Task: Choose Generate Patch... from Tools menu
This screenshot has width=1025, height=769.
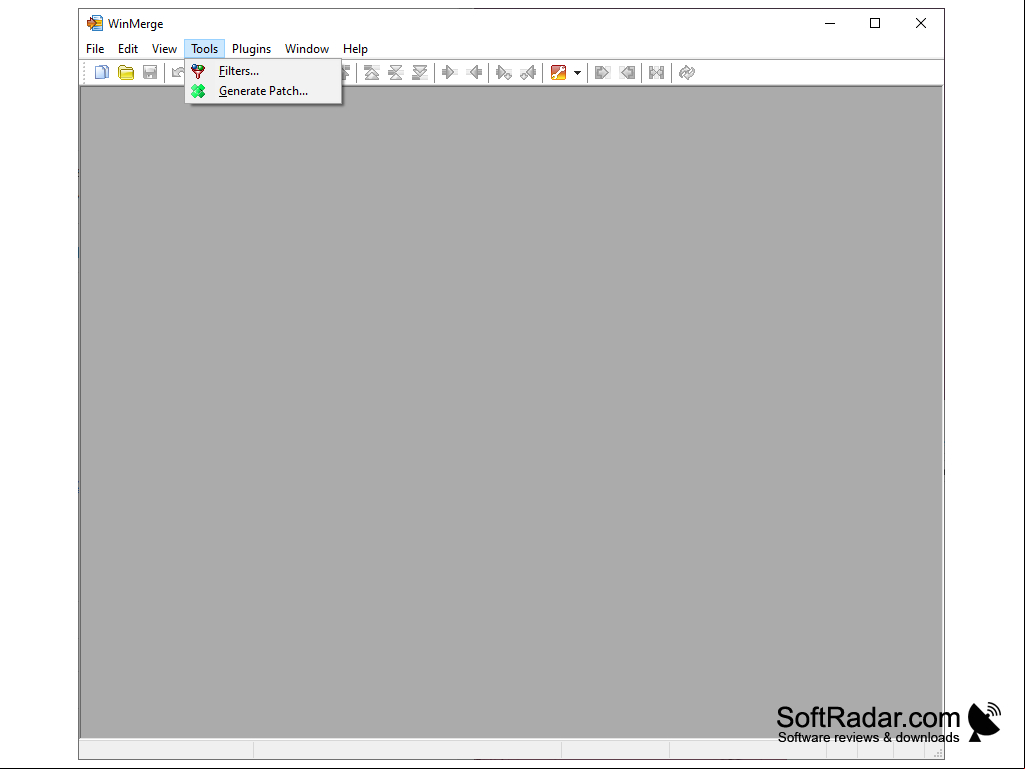Action: tap(263, 91)
